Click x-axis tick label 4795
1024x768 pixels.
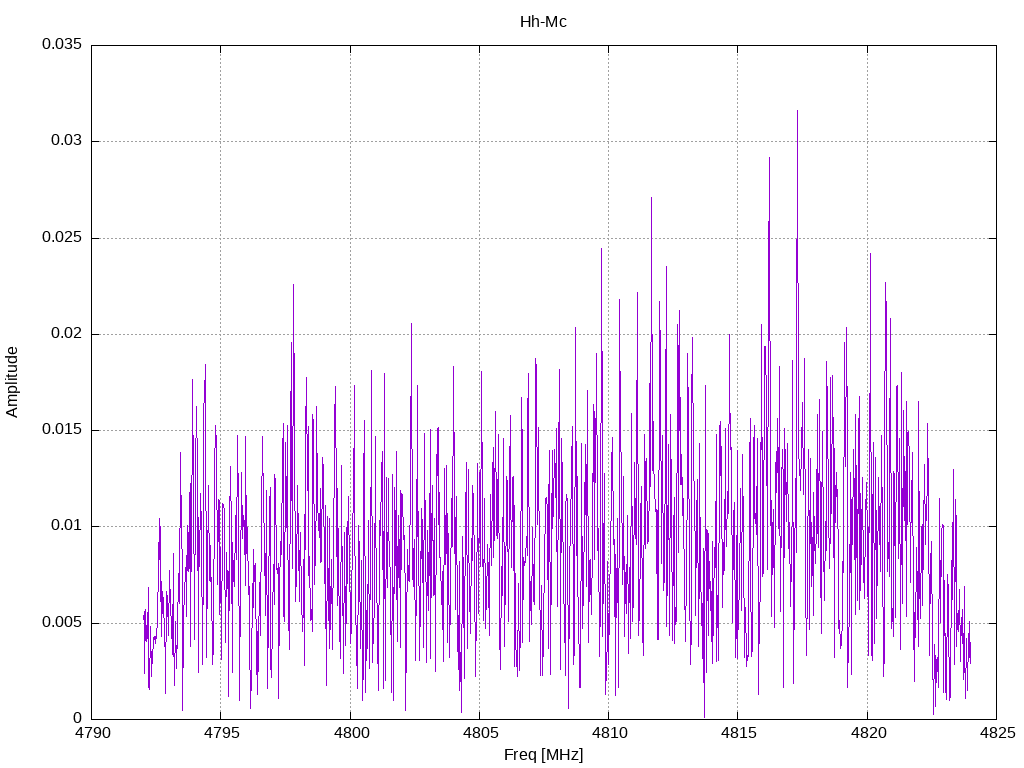(x=221, y=733)
